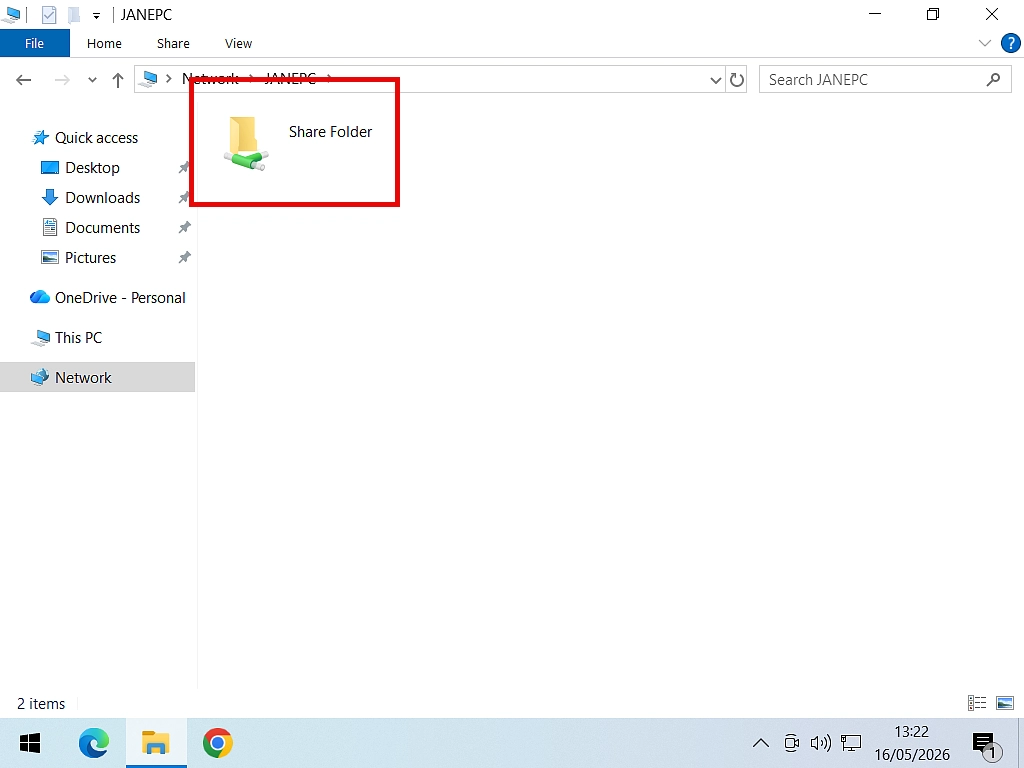Click the Share Folder name label
The width and height of the screenshot is (1024, 768).
[x=330, y=131]
